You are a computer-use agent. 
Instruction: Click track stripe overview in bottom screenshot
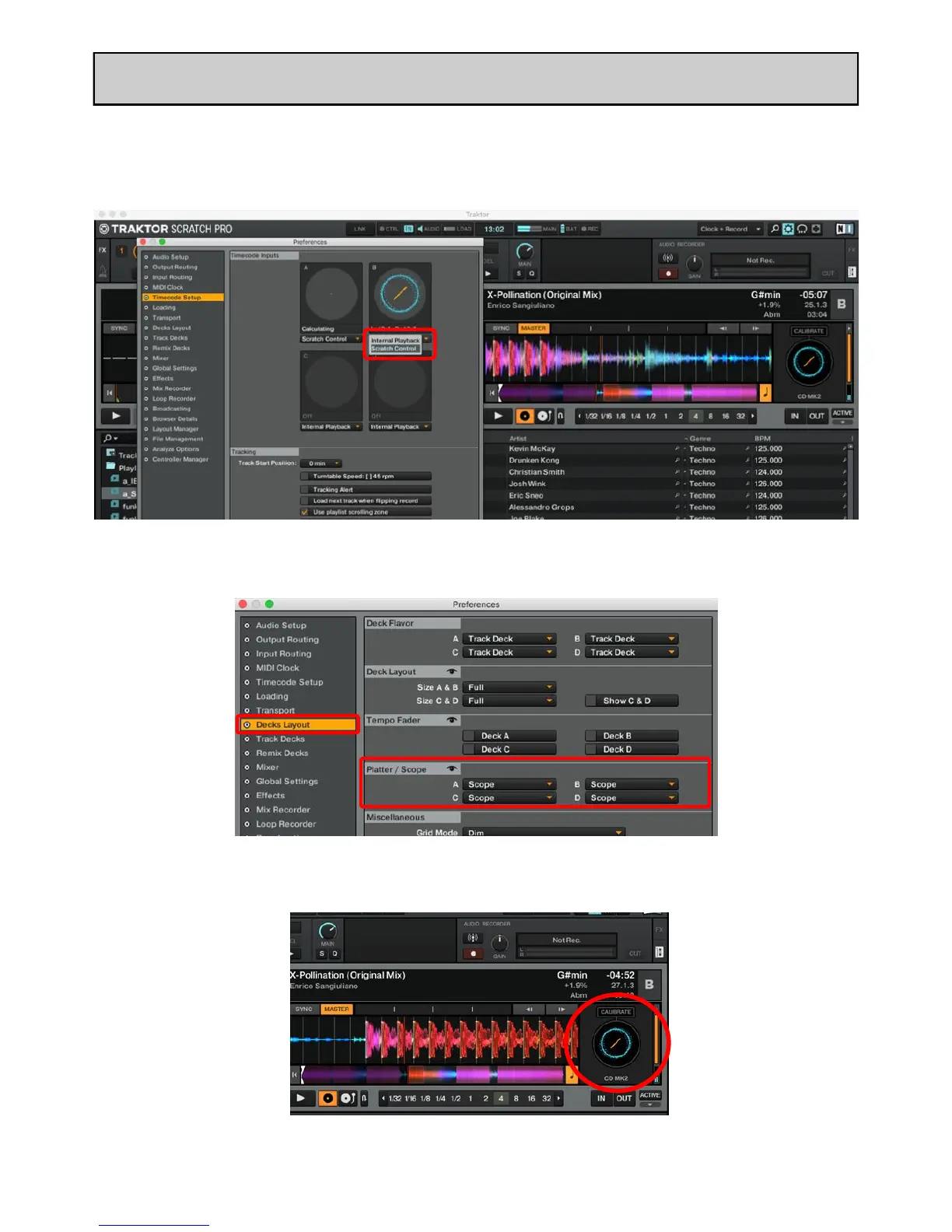click(x=432, y=1075)
